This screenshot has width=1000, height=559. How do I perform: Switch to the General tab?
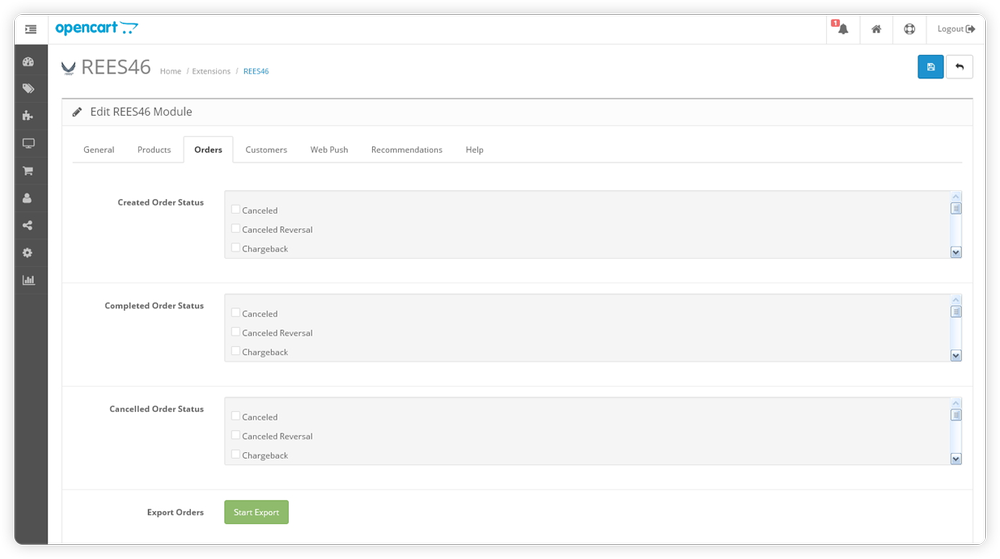click(99, 150)
